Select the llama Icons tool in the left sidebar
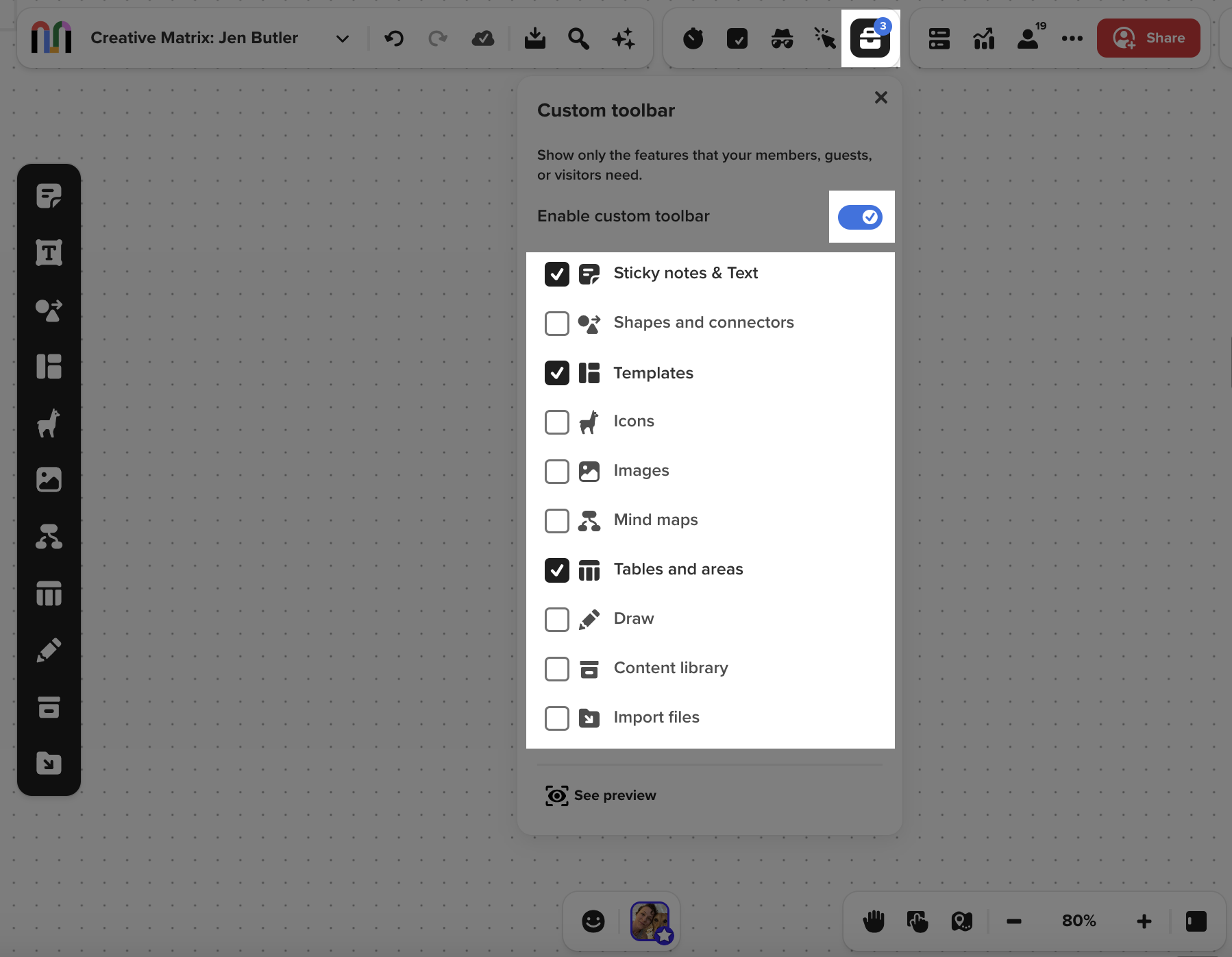This screenshot has width=1232, height=957. tap(49, 423)
